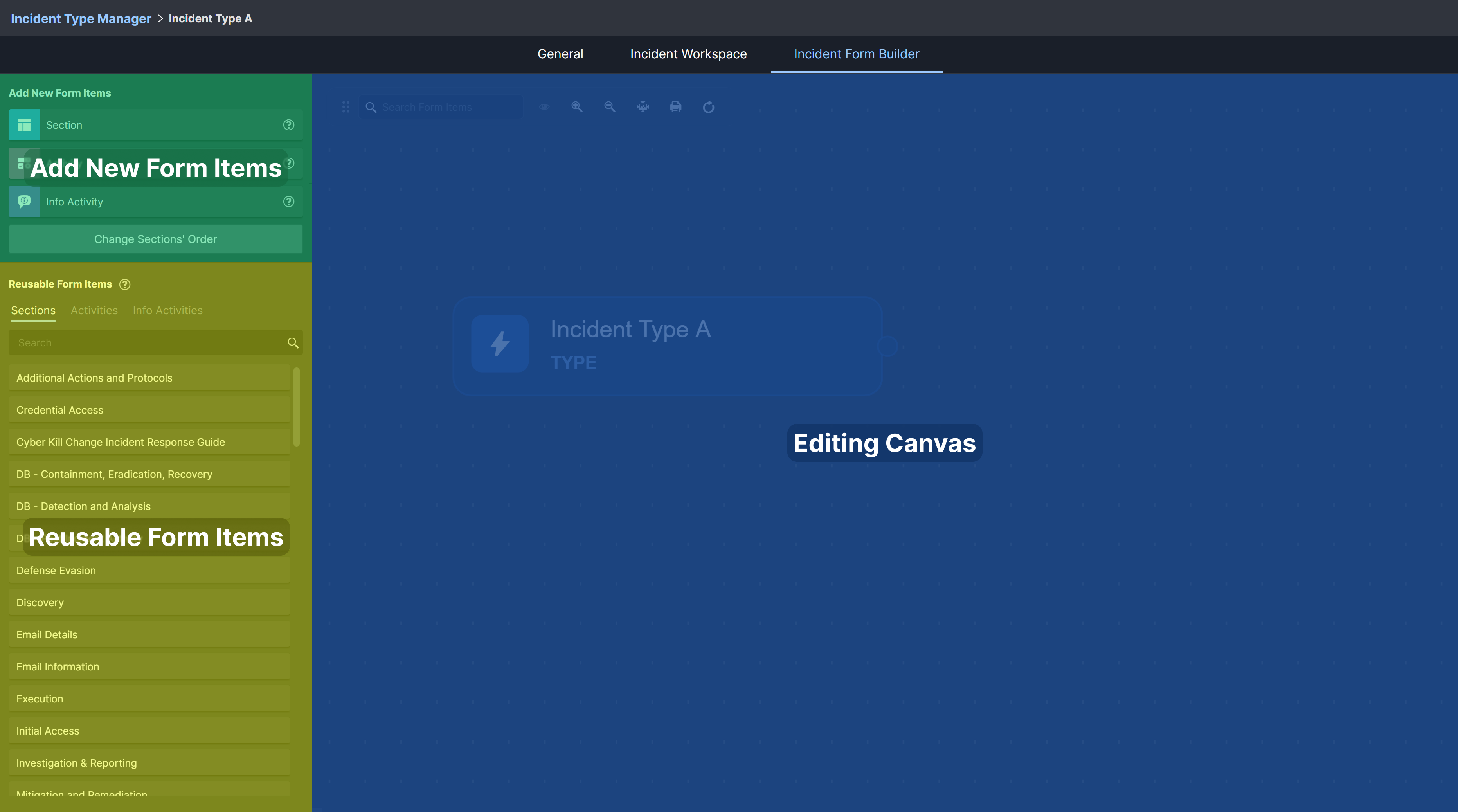Open help for Reusable Form Items
This screenshot has width=1458, height=812.
(x=125, y=284)
